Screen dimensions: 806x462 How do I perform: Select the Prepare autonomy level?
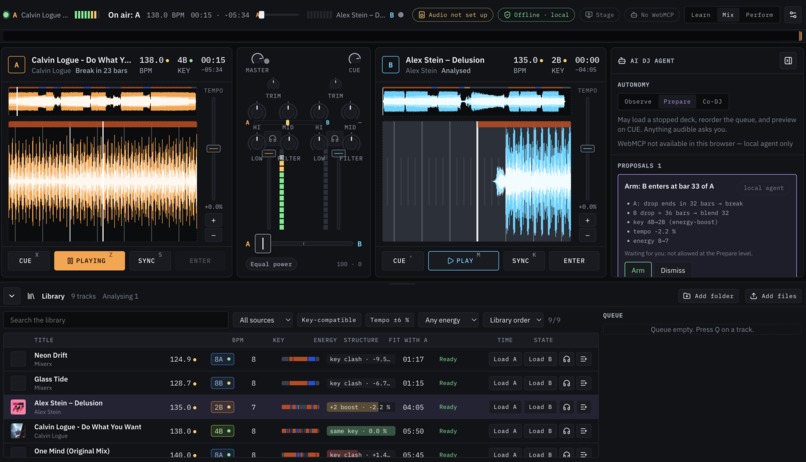pos(676,102)
